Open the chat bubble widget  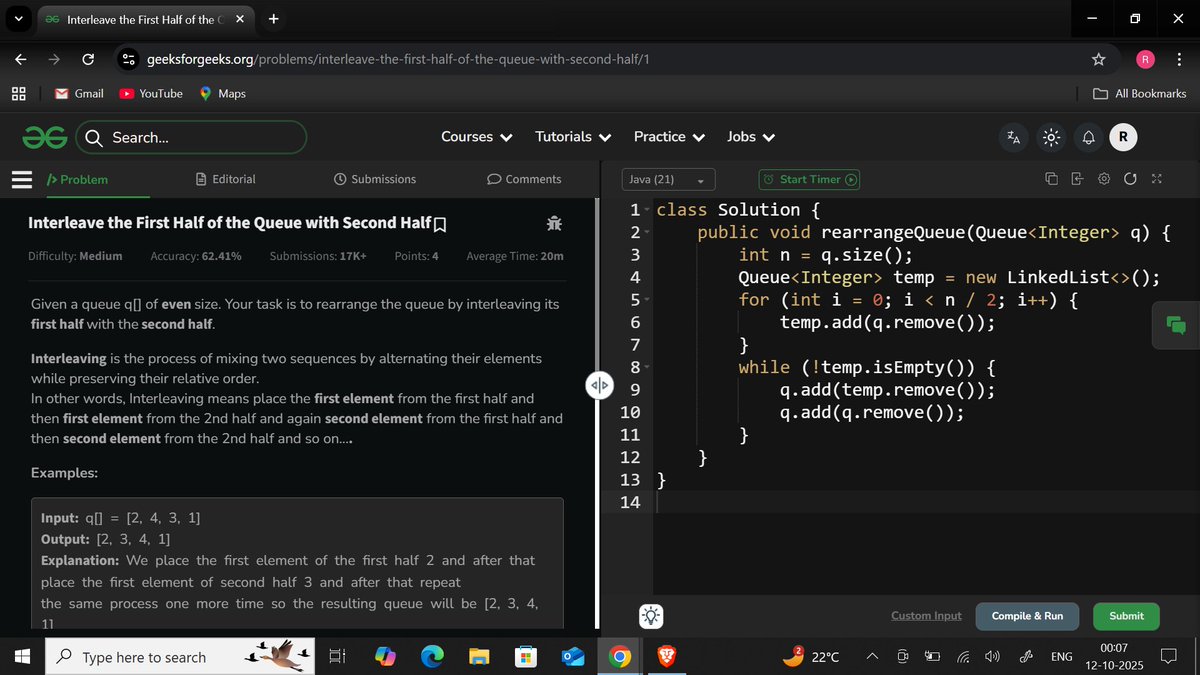tap(1176, 324)
